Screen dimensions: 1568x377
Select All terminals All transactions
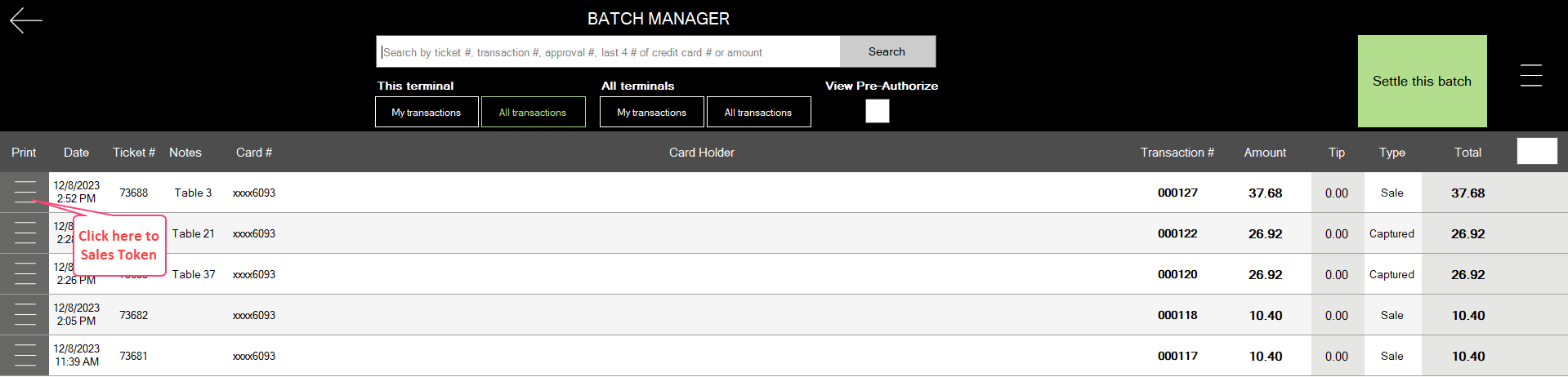tap(757, 113)
